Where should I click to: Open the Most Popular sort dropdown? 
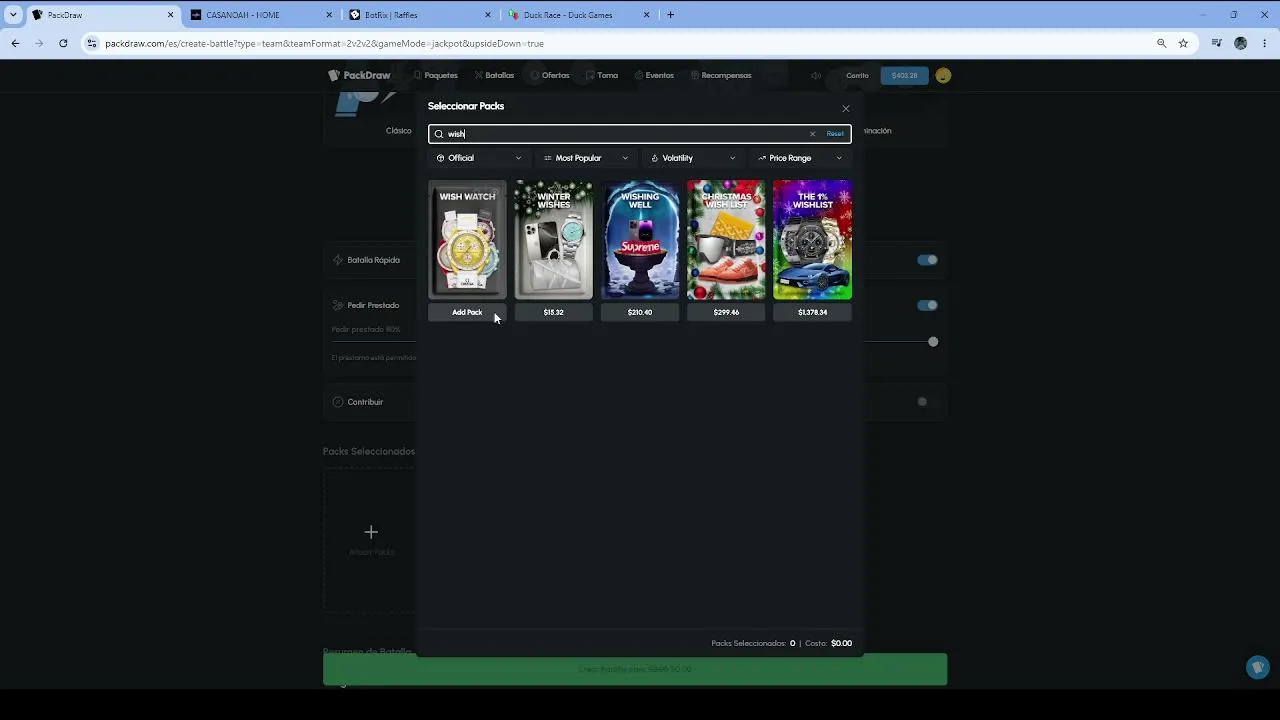pos(586,158)
